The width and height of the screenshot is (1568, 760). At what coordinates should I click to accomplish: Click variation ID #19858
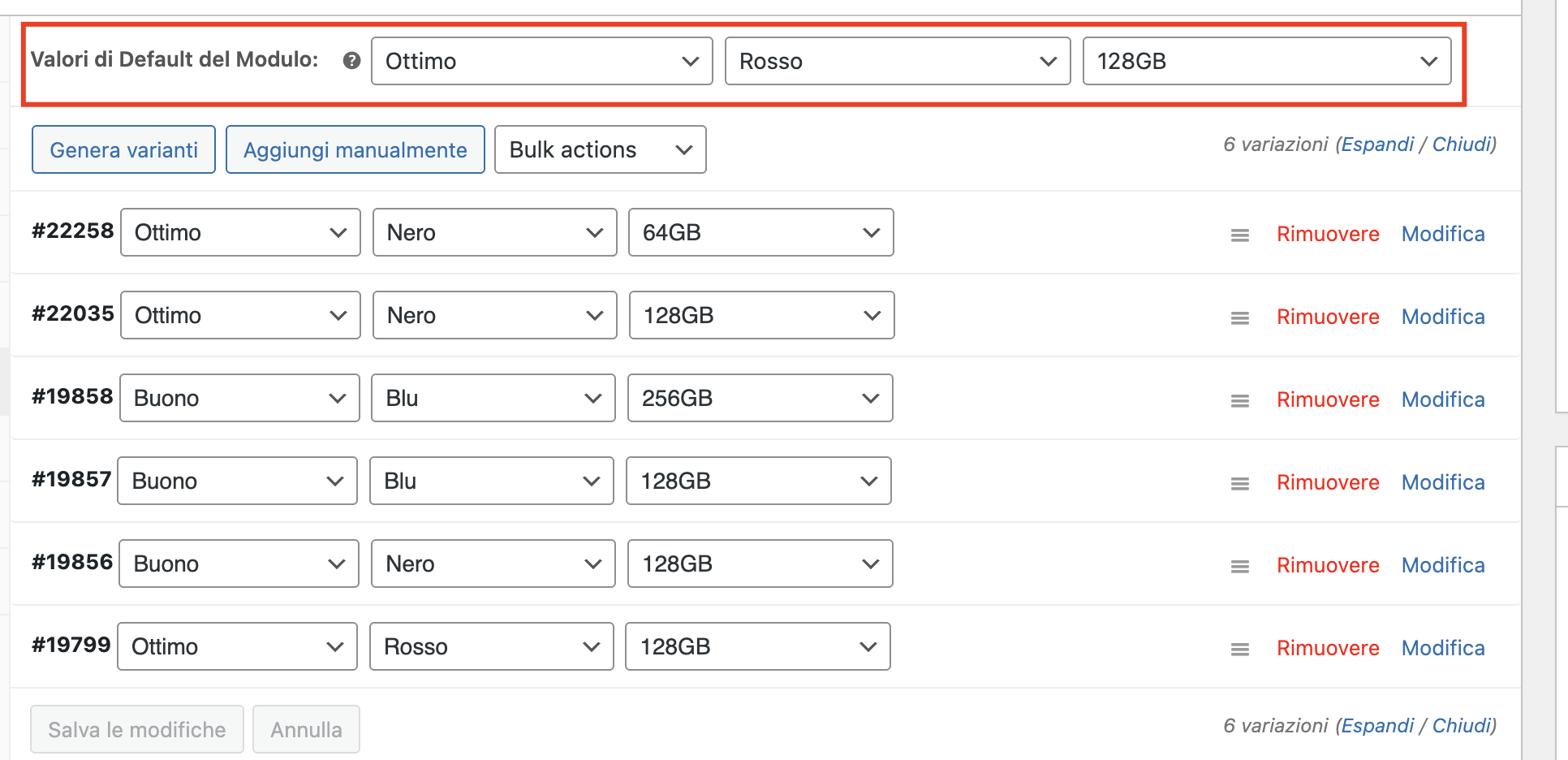[x=72, y=396]
